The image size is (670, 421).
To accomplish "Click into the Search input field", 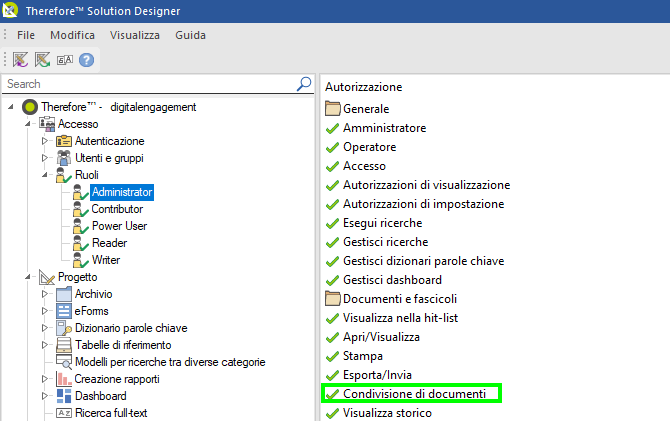I will click(x=150, y=84).
